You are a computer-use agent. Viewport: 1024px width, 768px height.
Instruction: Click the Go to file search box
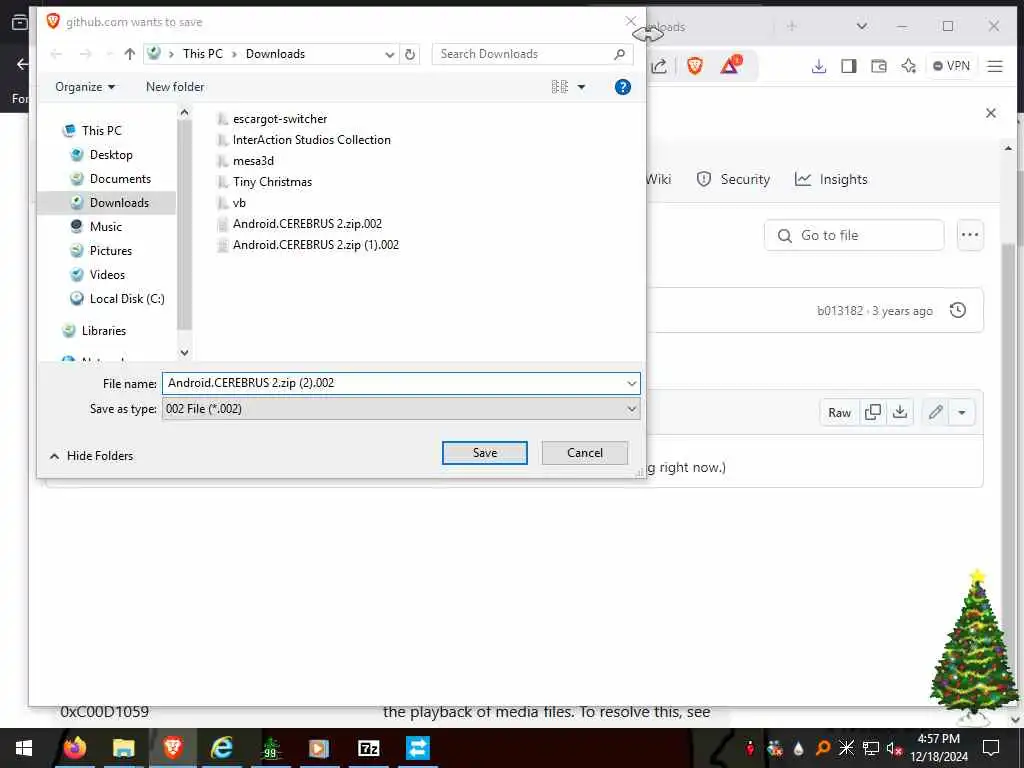pos(854,236)
